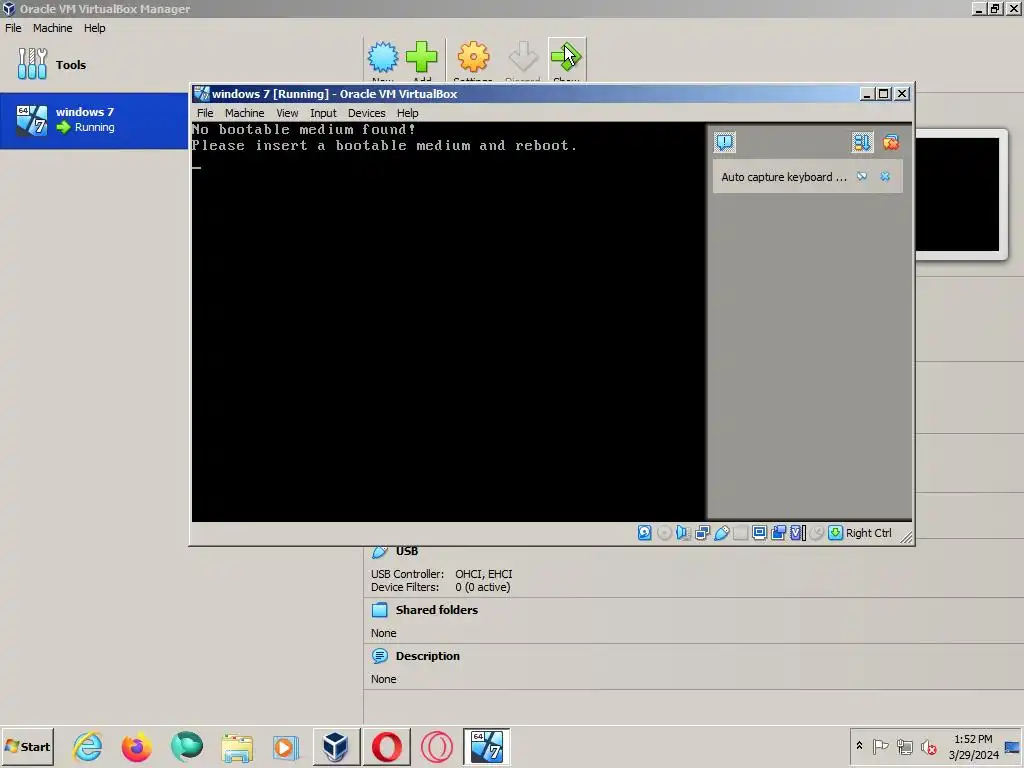This screenshot has width=1024, height=768.
Task: Click the delete all notifications icon
Action: click(891, 142)
